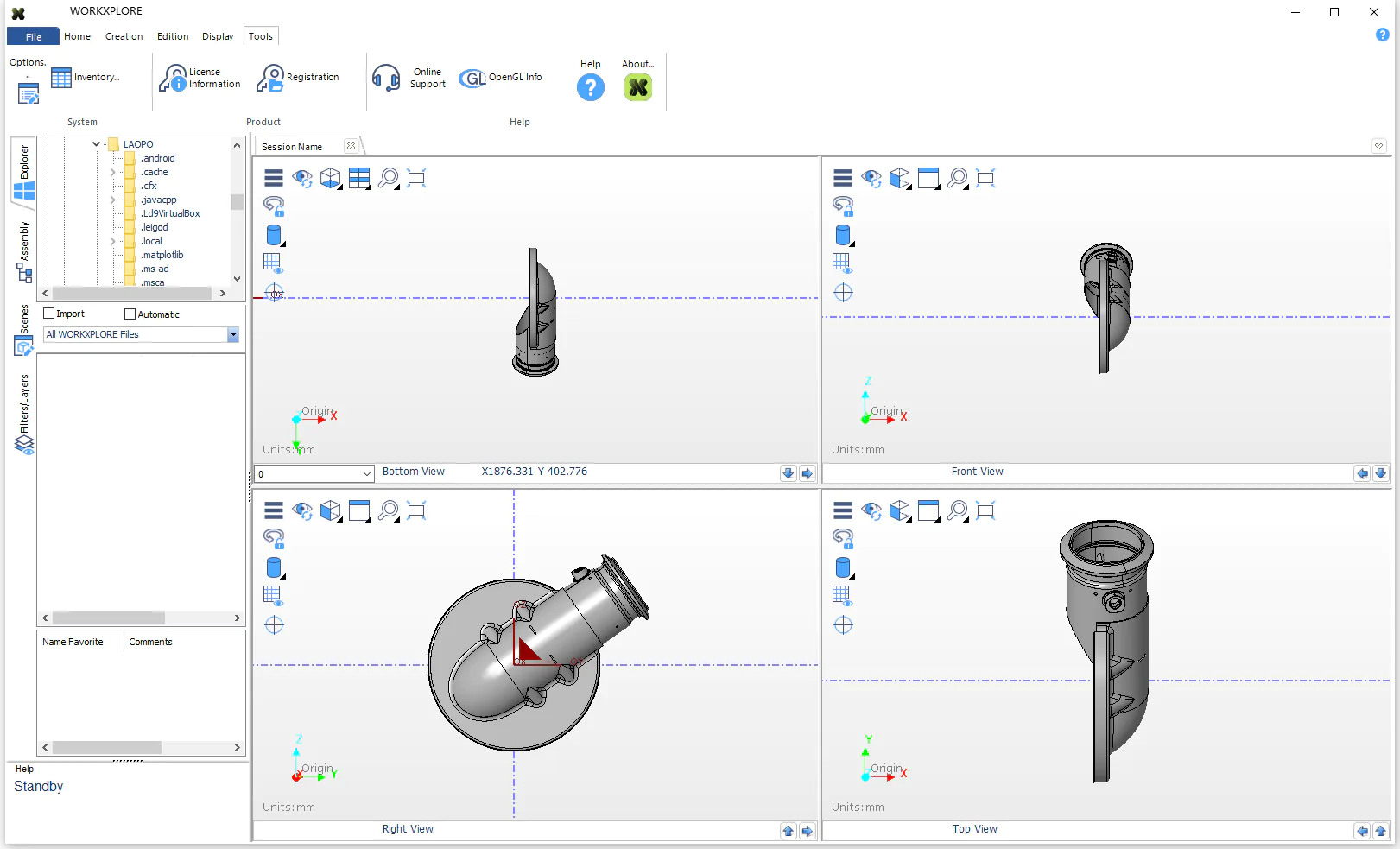Screen dimensions: 1400x849
Task: Open the layer combo box showing 0
Action: pos(314,473)
